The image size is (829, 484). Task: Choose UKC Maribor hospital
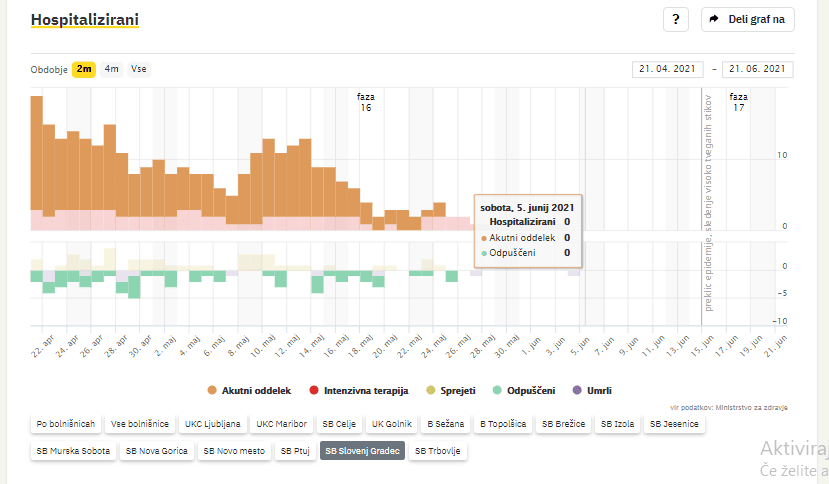(x=281, y=424)
